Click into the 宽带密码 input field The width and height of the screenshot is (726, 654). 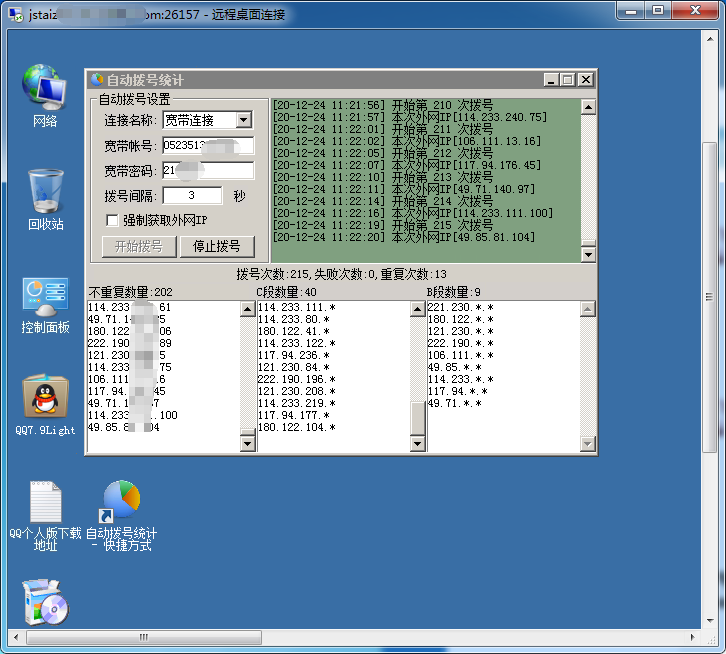pyautogui.click(x=208, y=170)
